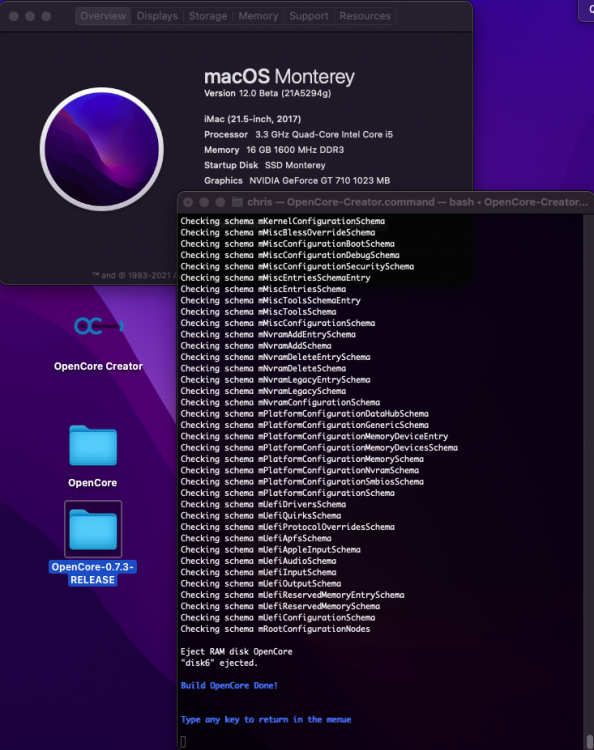Click the 'mUefiDriversSchema' line
The width and height of the screenshot is (594, 750).
click(263, 504)
